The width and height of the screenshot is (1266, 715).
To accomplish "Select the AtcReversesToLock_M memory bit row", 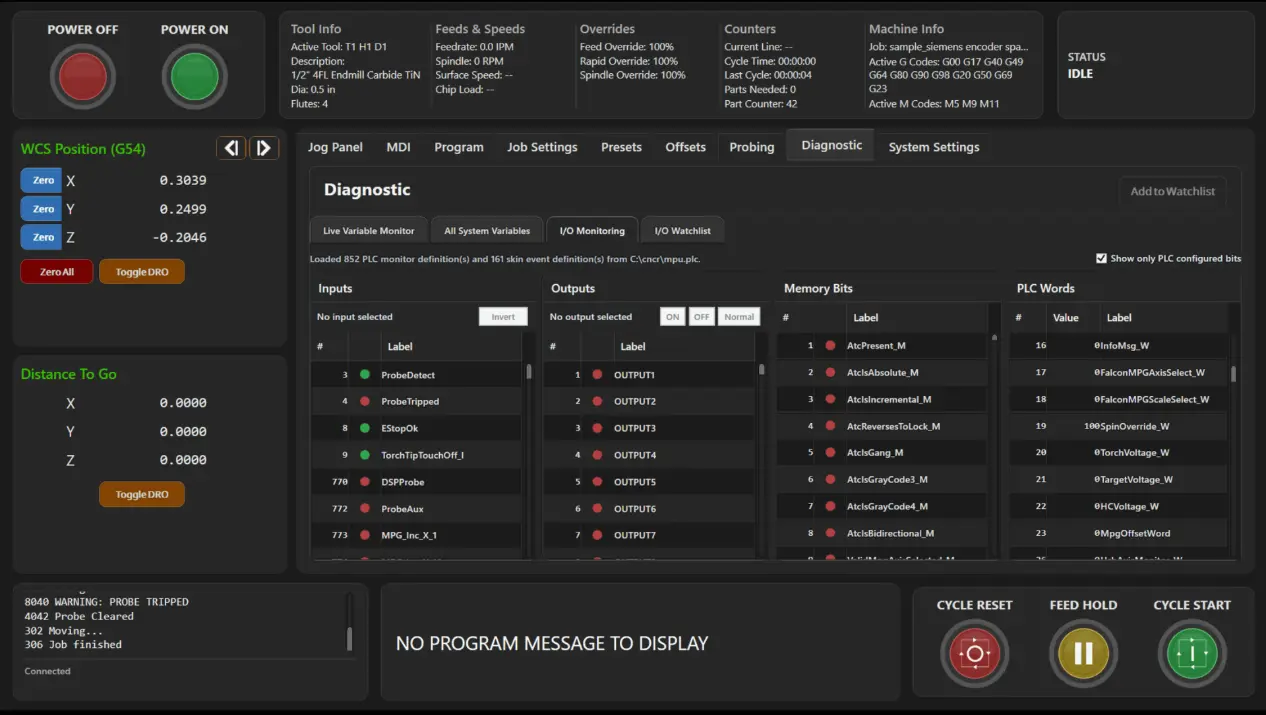I will click(882, 426).
